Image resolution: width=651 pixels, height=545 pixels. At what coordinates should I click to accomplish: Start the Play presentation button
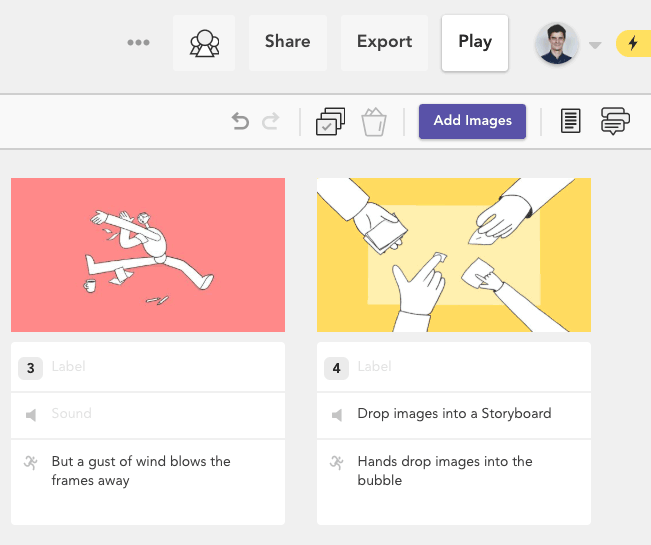point(475,43)
